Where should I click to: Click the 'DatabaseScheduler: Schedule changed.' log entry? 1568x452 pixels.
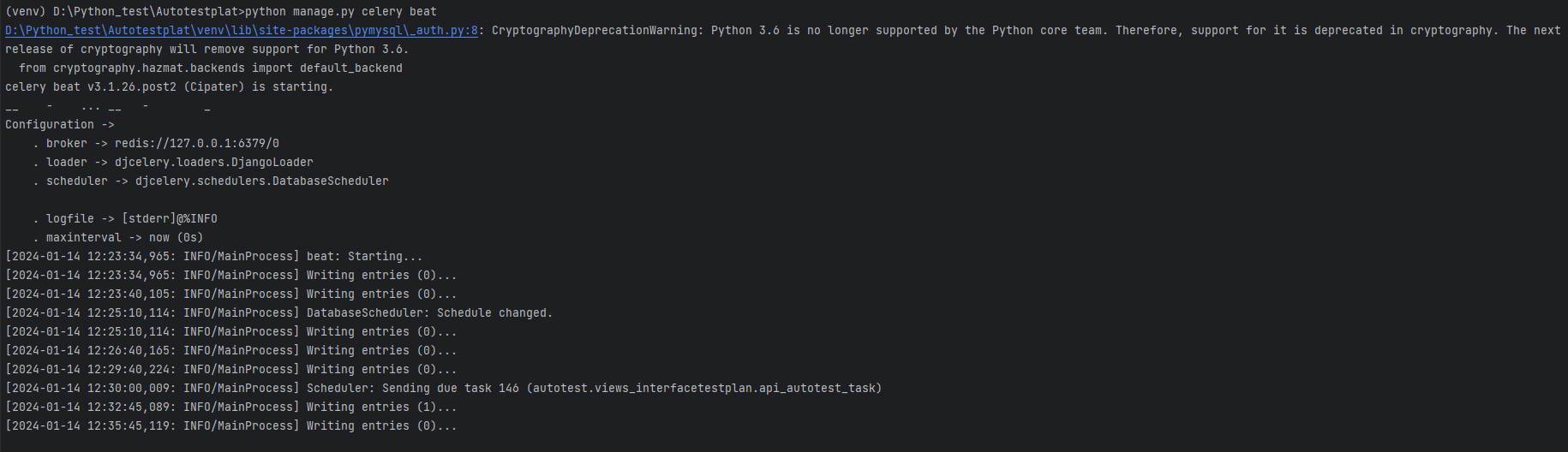coord(429,313)
